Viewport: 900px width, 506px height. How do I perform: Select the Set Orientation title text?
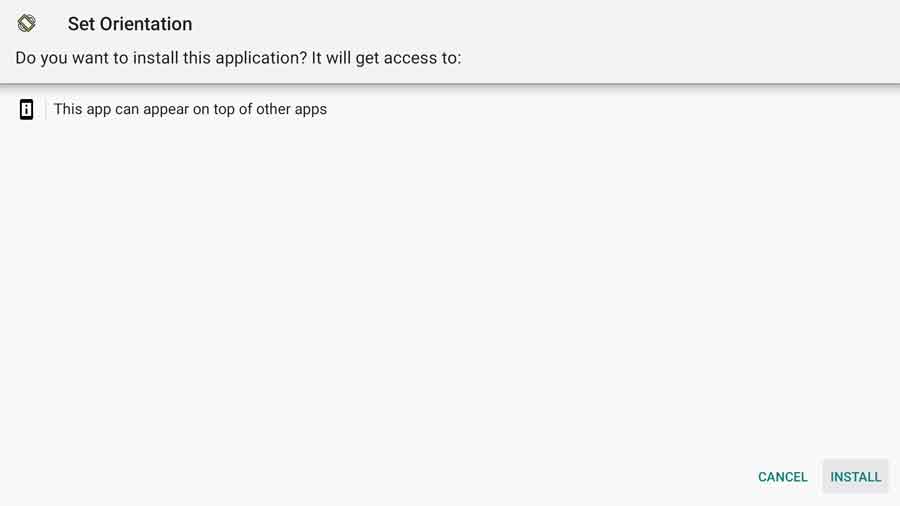130,24
